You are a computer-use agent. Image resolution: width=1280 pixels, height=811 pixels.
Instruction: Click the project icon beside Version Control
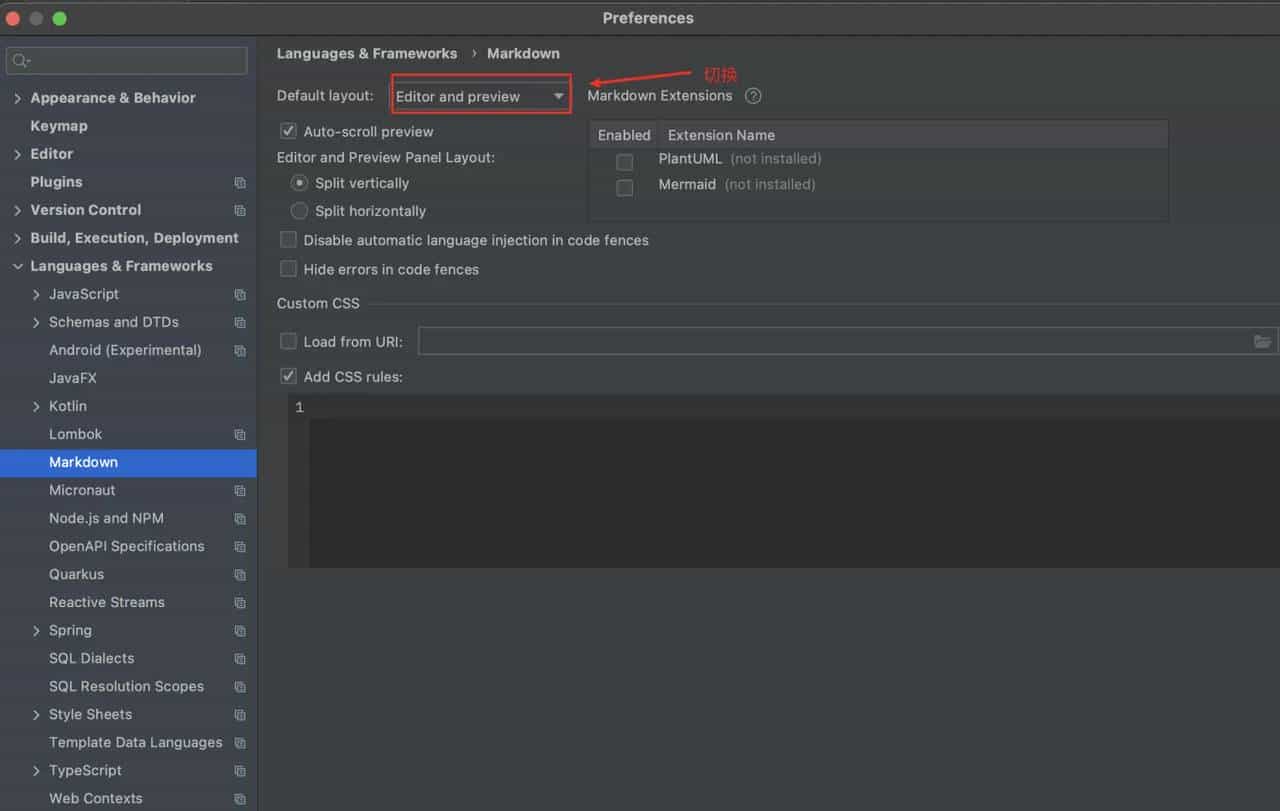point(240,211)
